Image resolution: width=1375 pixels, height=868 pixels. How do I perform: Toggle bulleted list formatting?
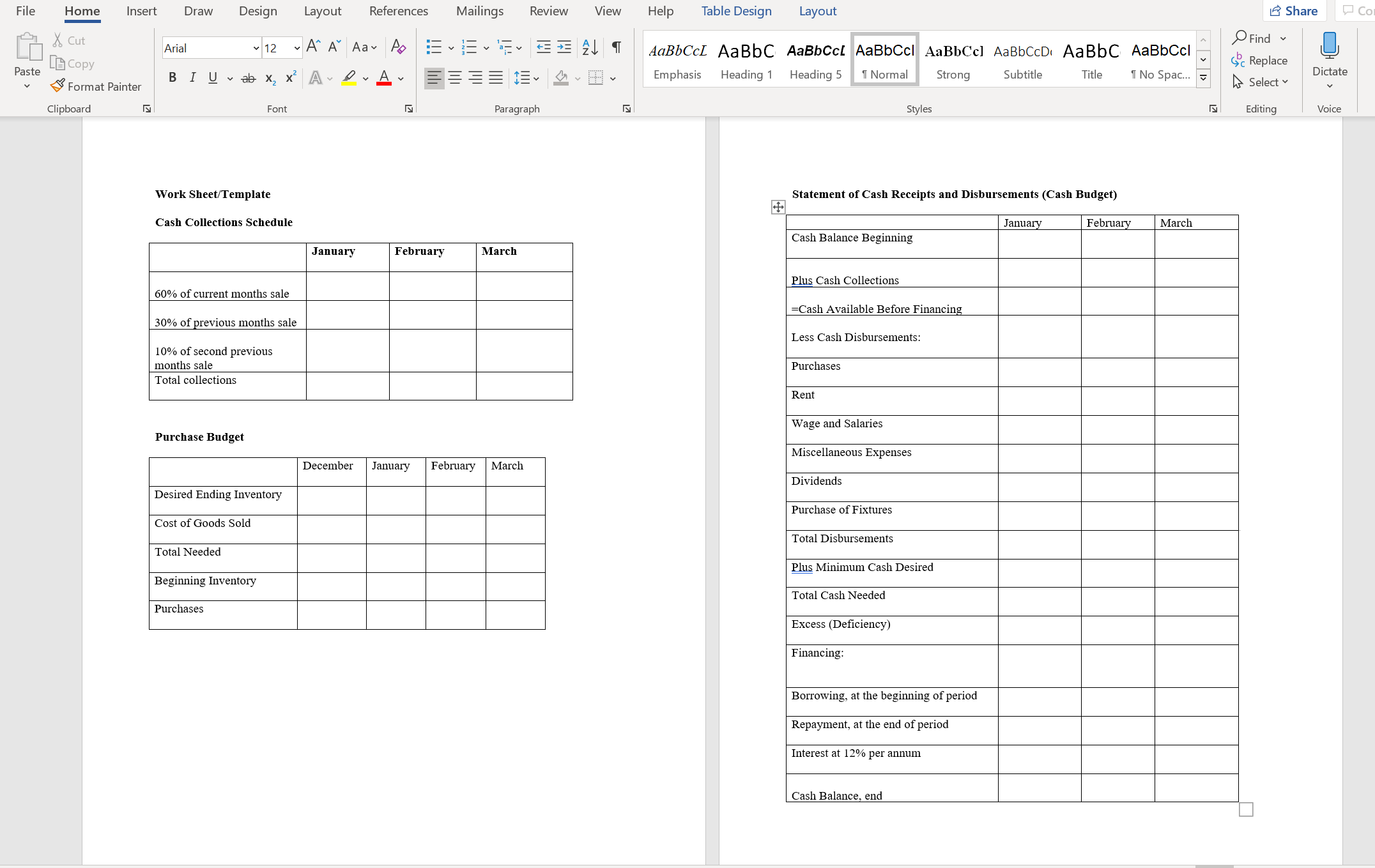pyautogui.click(x=434, y=47)
